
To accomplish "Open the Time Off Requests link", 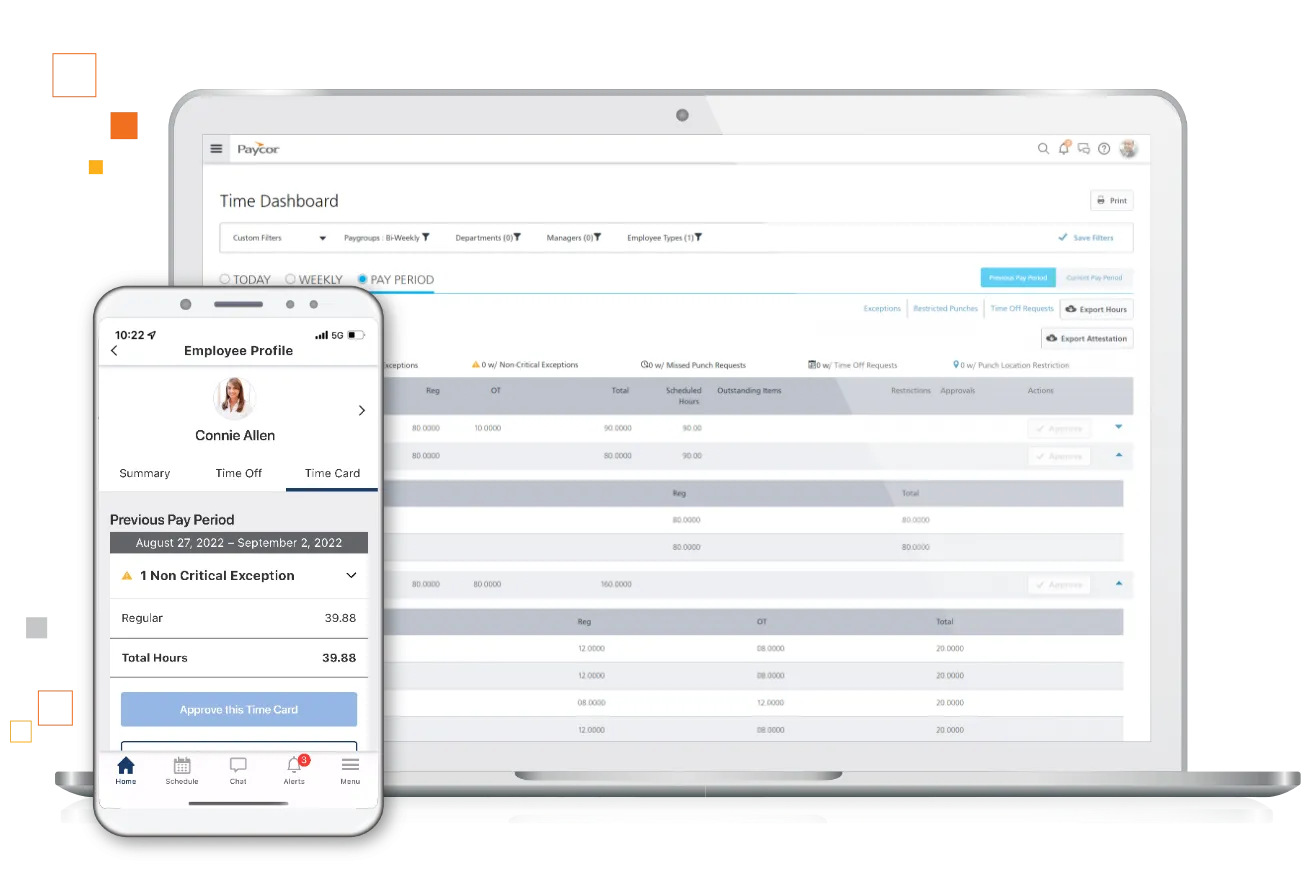I will 1022,309.
